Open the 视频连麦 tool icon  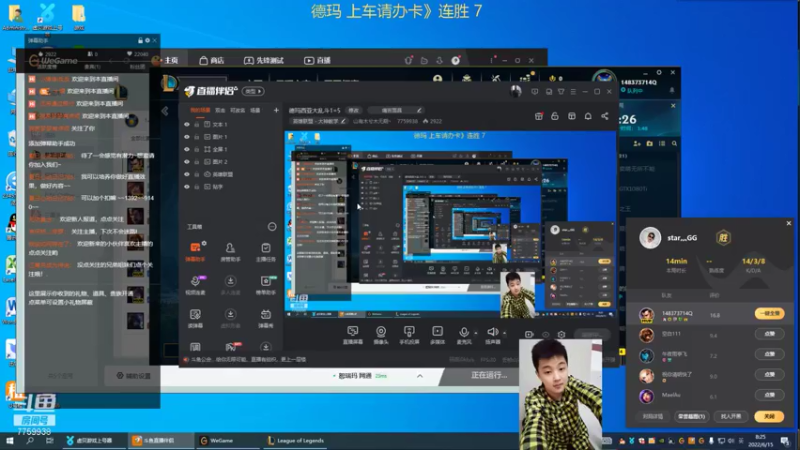(x=195, y=285)
